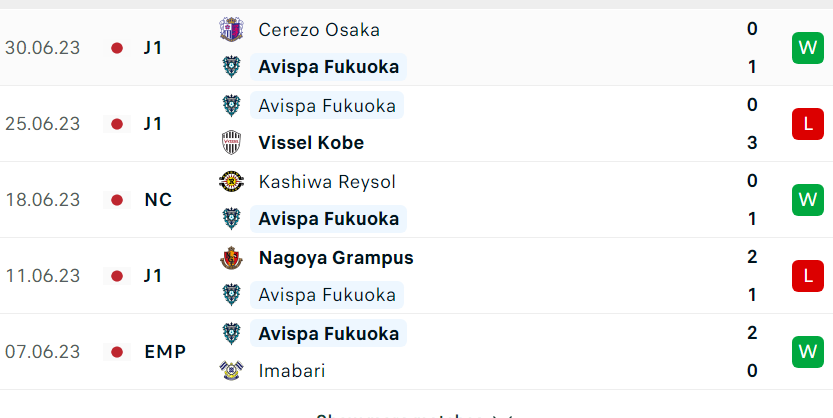
Task: Click the Cerezo Osaka club crest
Action: pos(232,29)
